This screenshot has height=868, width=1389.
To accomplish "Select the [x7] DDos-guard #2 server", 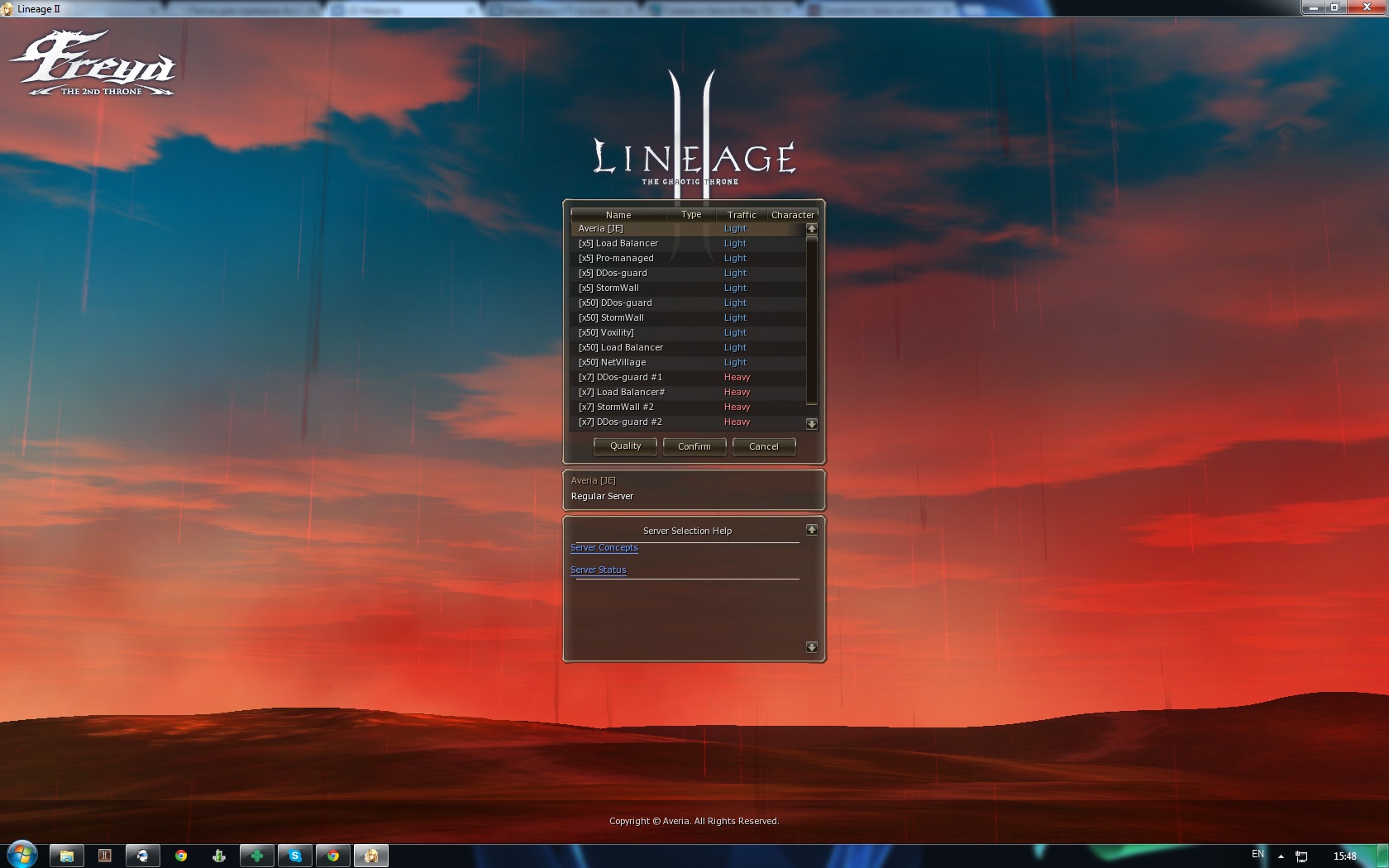I will pyautogui.click(x=688, y=422).
